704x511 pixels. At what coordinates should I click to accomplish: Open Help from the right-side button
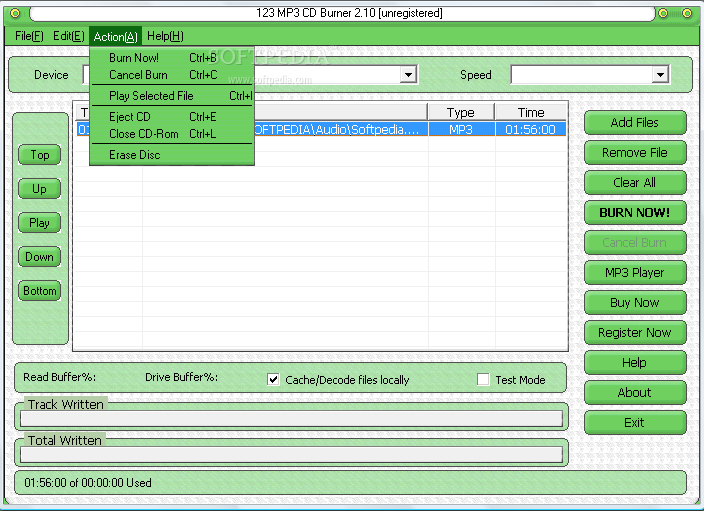635,362
